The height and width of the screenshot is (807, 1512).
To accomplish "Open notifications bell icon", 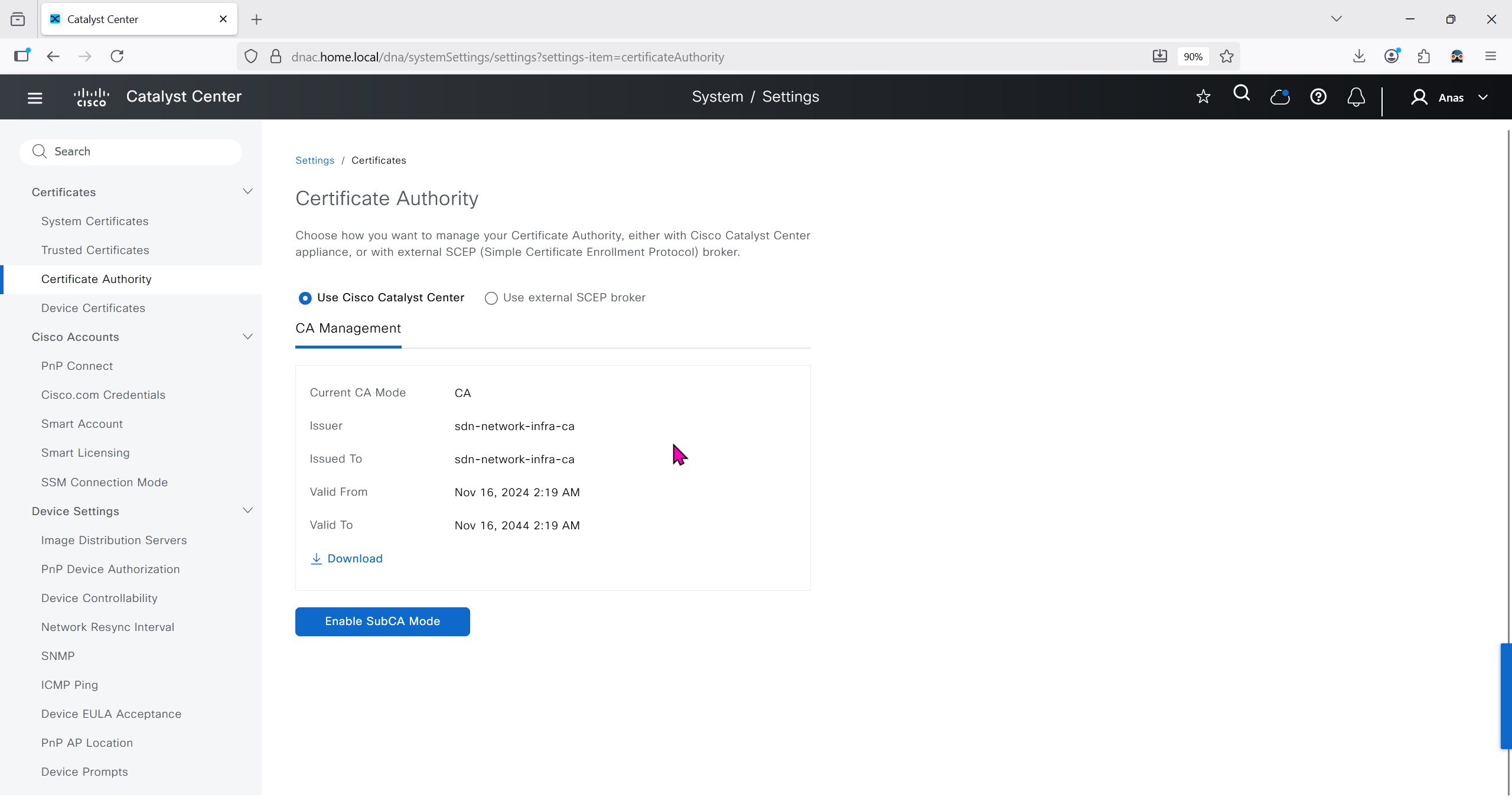I will pos(1356,97).
